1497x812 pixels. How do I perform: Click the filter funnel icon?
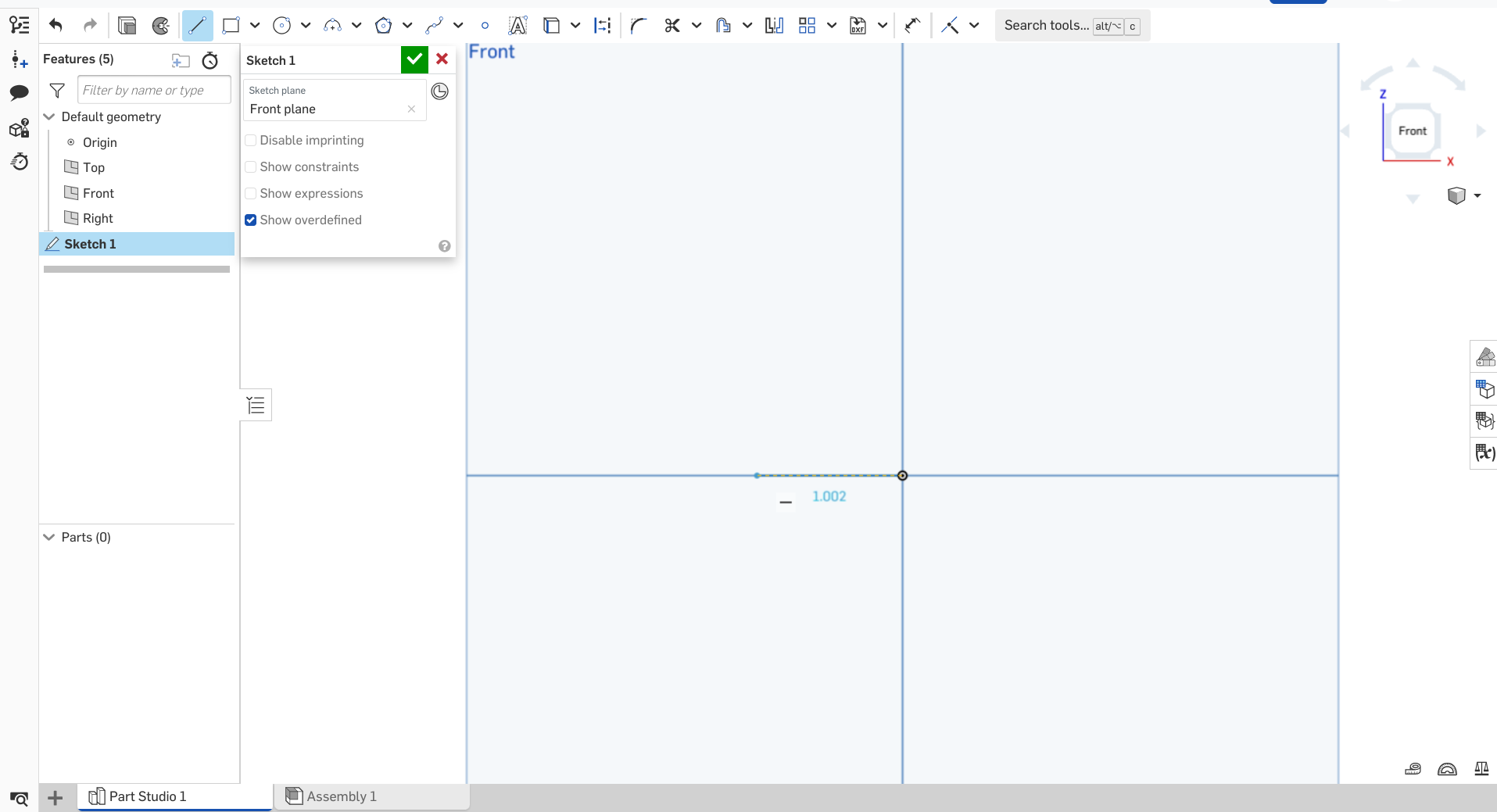click(x=57, y=90)
